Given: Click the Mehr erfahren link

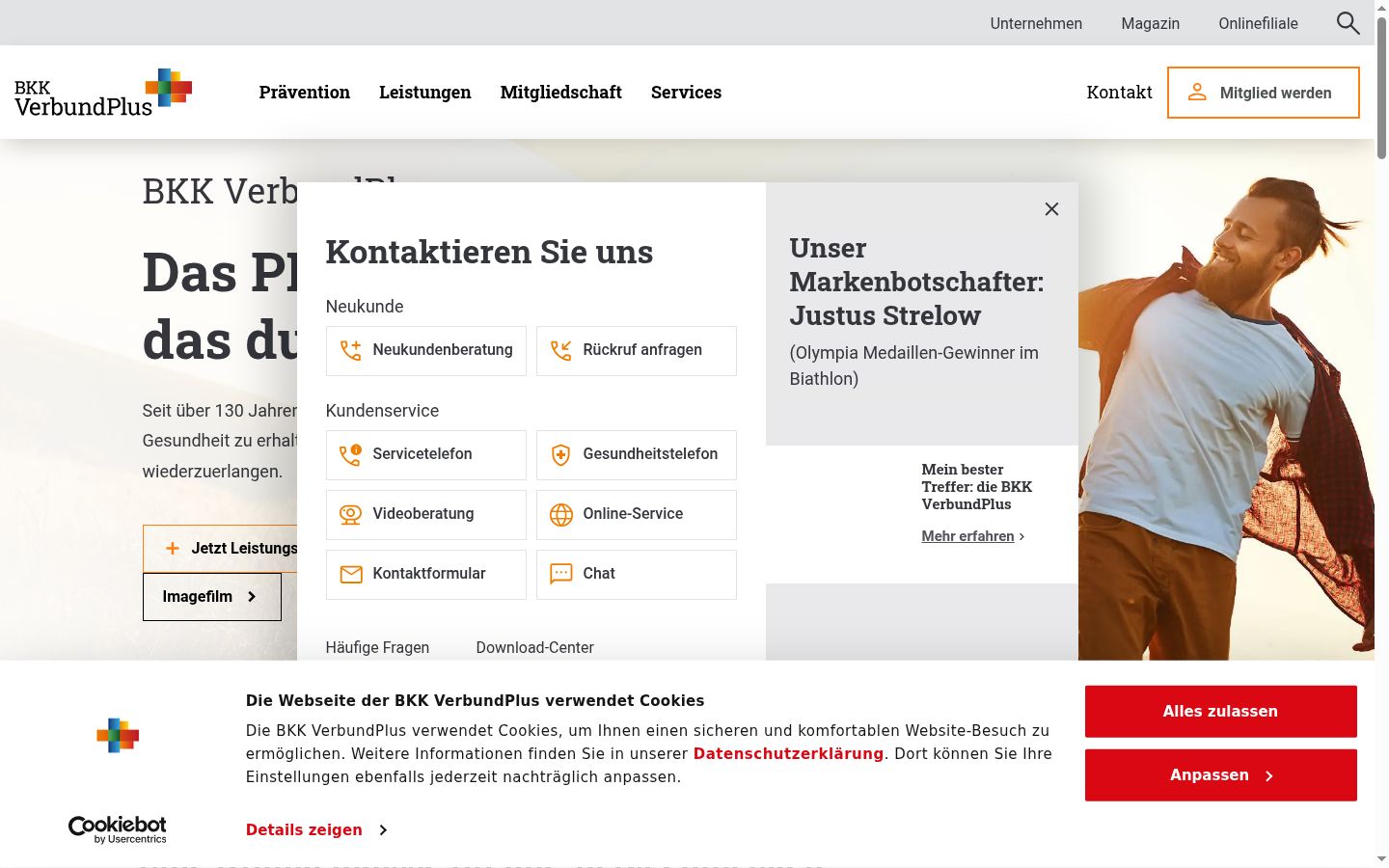Looking at the screenshot, I should pos(967,536).
